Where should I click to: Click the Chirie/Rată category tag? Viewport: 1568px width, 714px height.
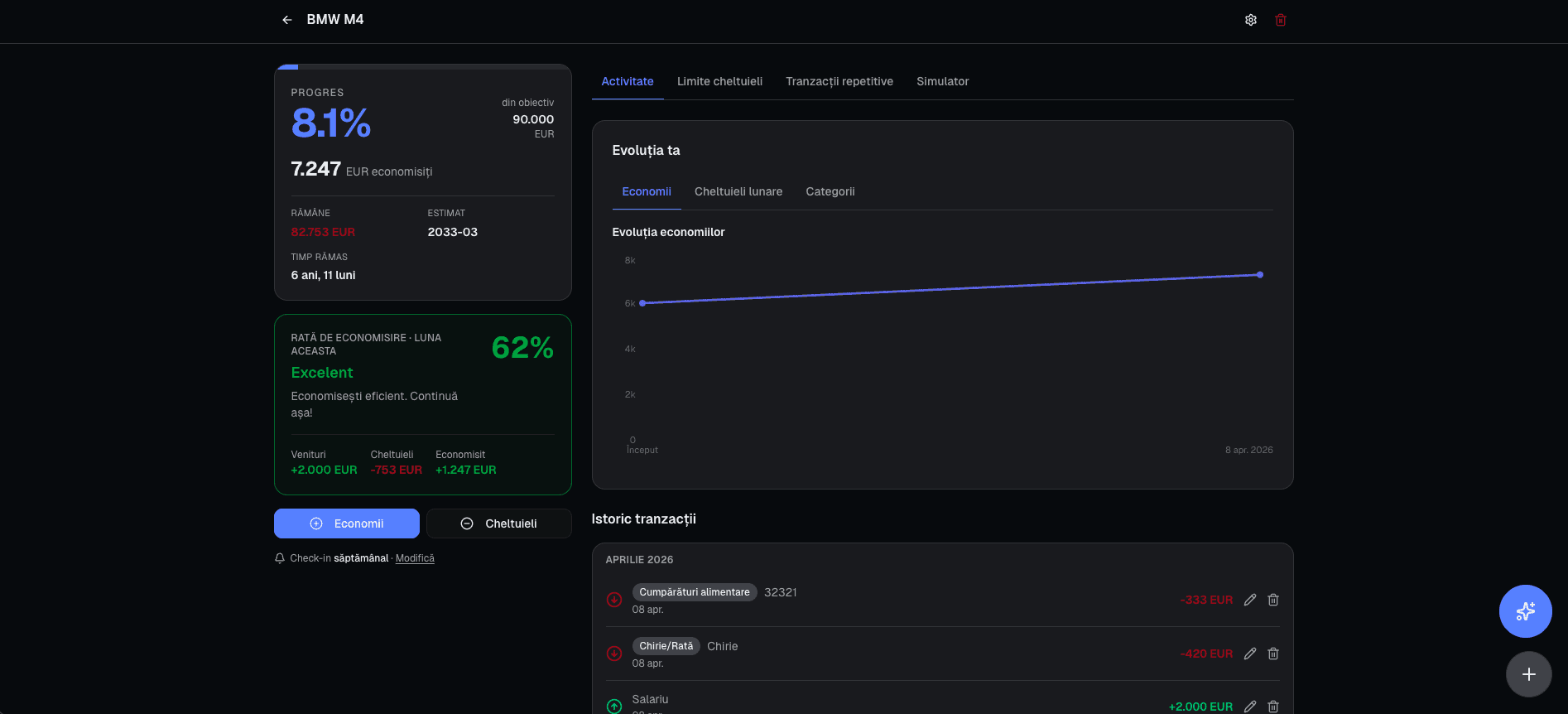666,646
